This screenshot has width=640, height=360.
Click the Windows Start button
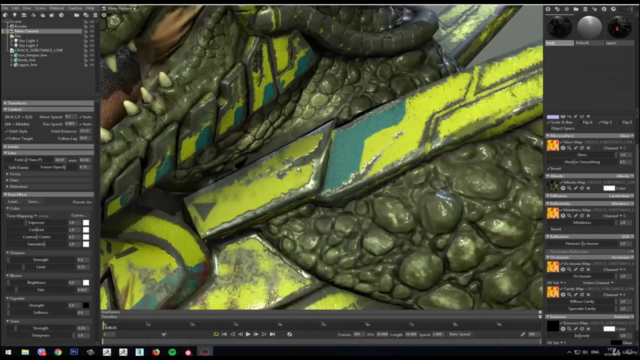tap(8, 352)
